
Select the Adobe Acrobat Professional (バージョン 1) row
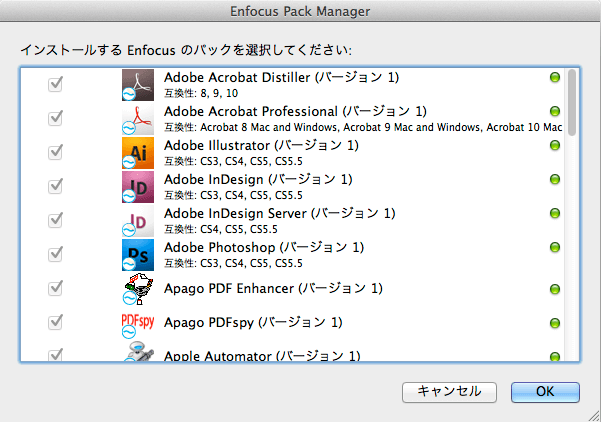(x=292, y=119)
